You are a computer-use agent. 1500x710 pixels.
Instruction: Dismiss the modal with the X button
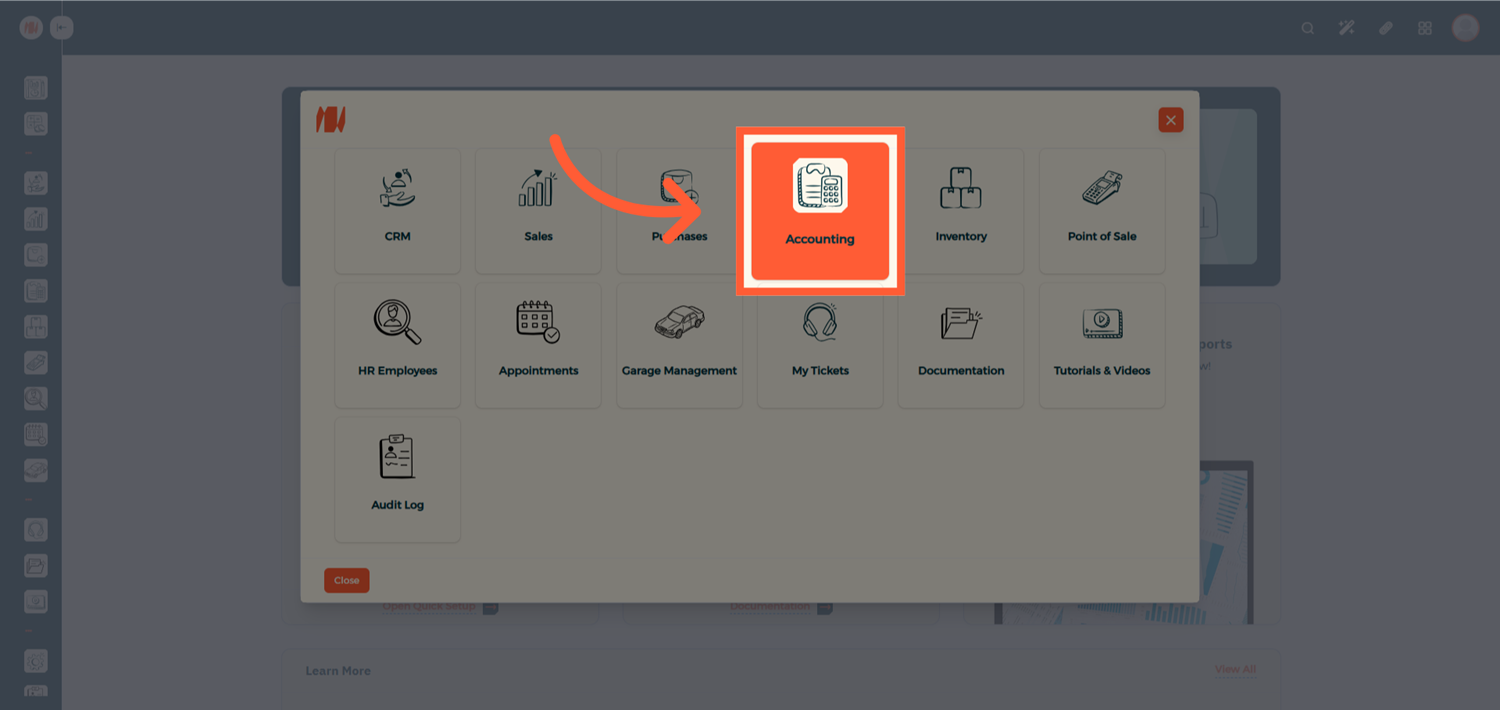(1170, 120)
